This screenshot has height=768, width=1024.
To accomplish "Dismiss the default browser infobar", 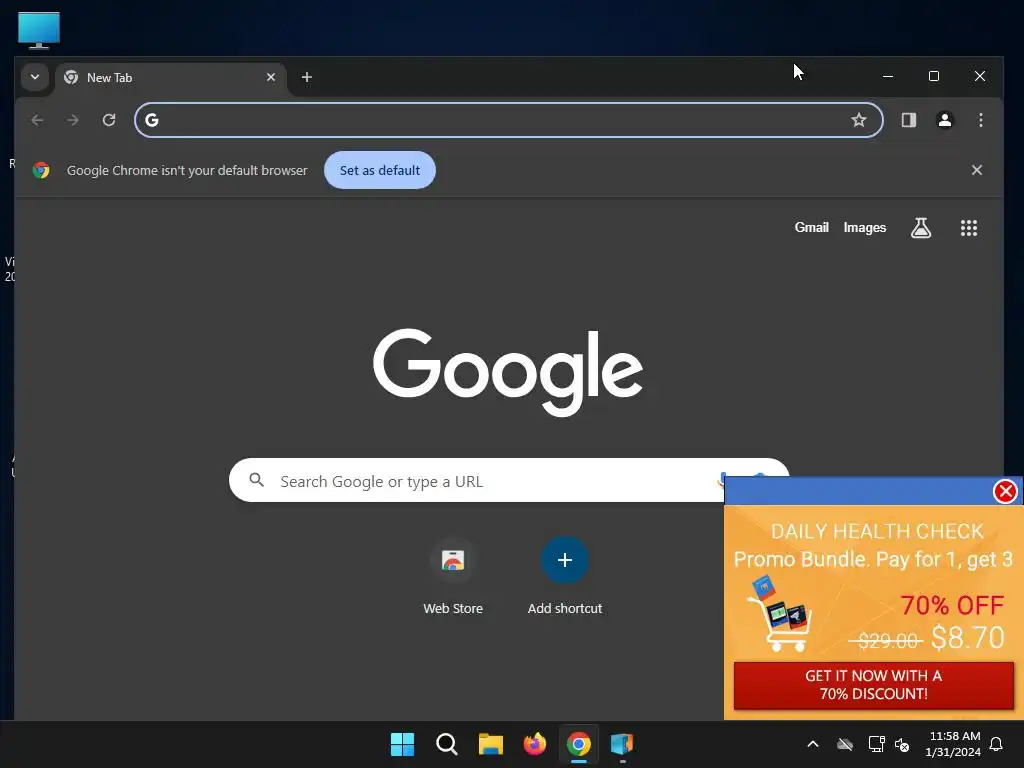I will coord(976,170).
